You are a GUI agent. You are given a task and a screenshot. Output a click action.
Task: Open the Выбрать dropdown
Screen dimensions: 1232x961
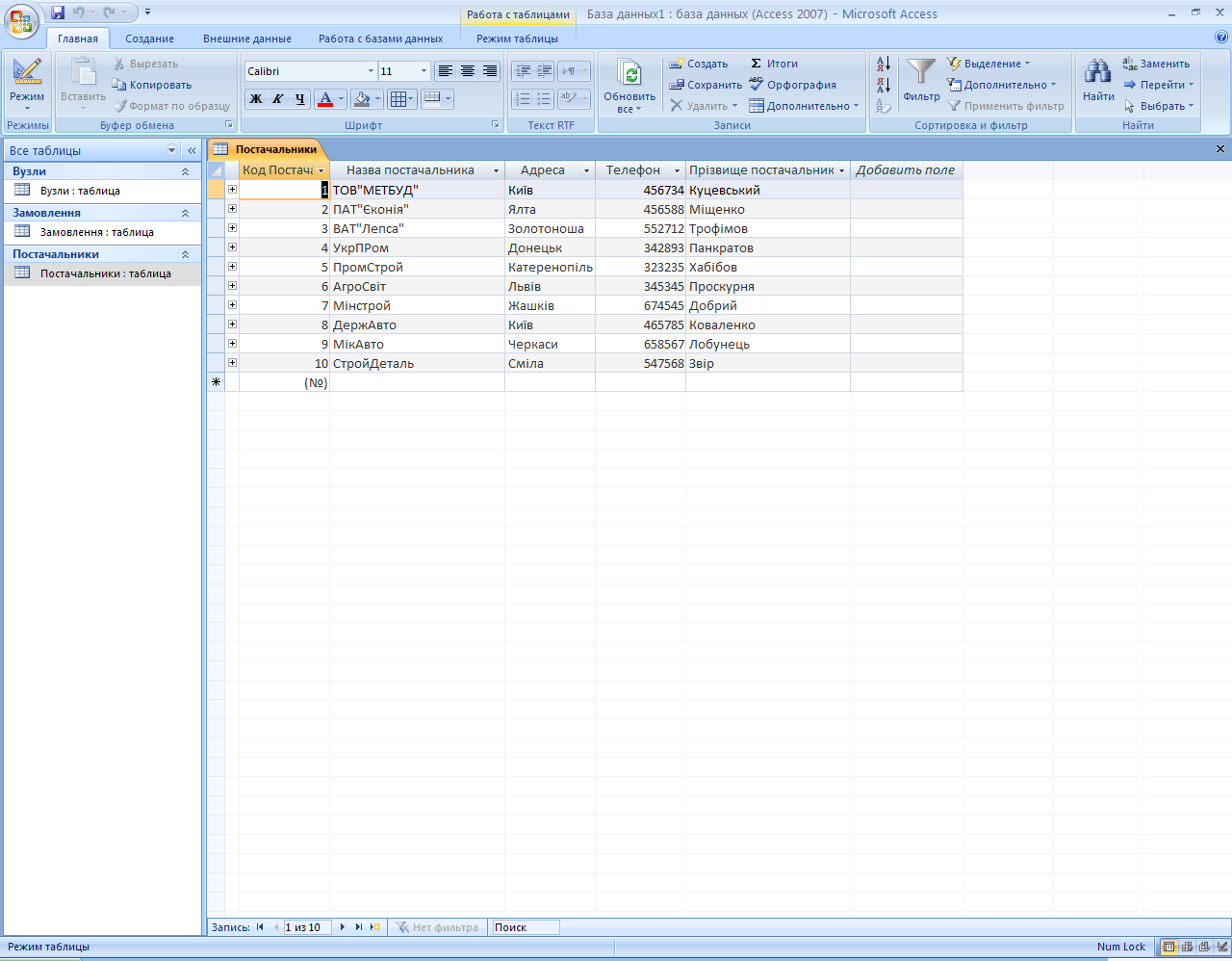click(x=1158, y=106)
